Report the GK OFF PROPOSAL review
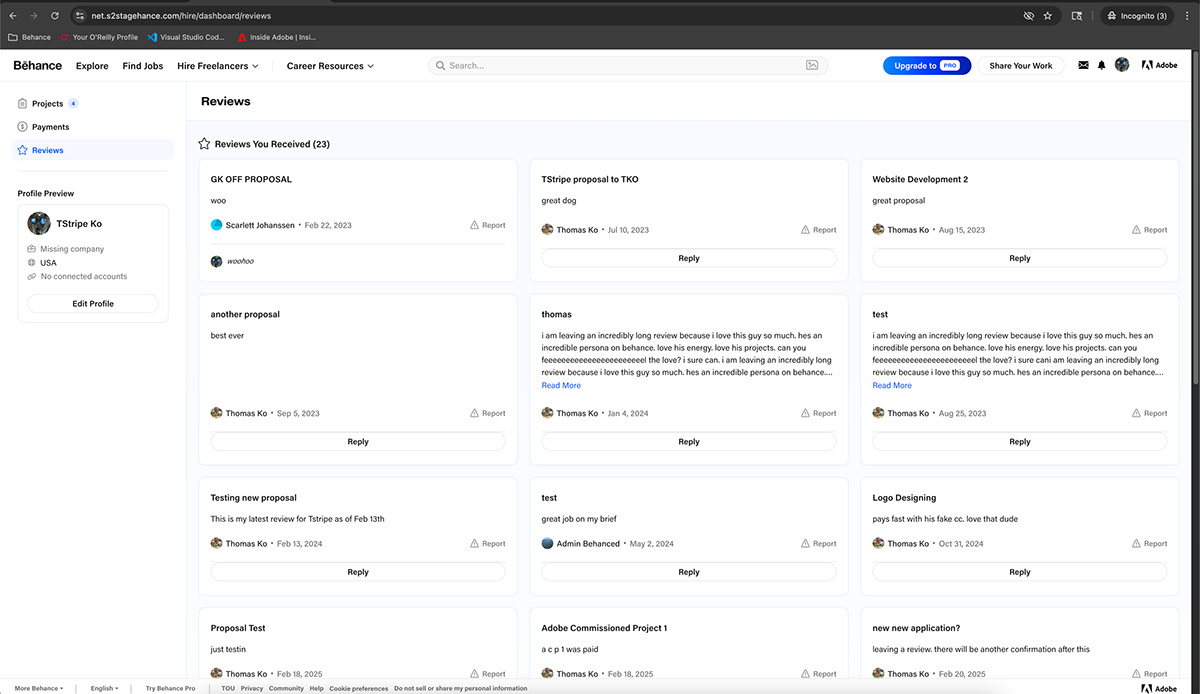The height and width of the screenshot is (694, 1200). pyautogui.click(x=488, y=226)
